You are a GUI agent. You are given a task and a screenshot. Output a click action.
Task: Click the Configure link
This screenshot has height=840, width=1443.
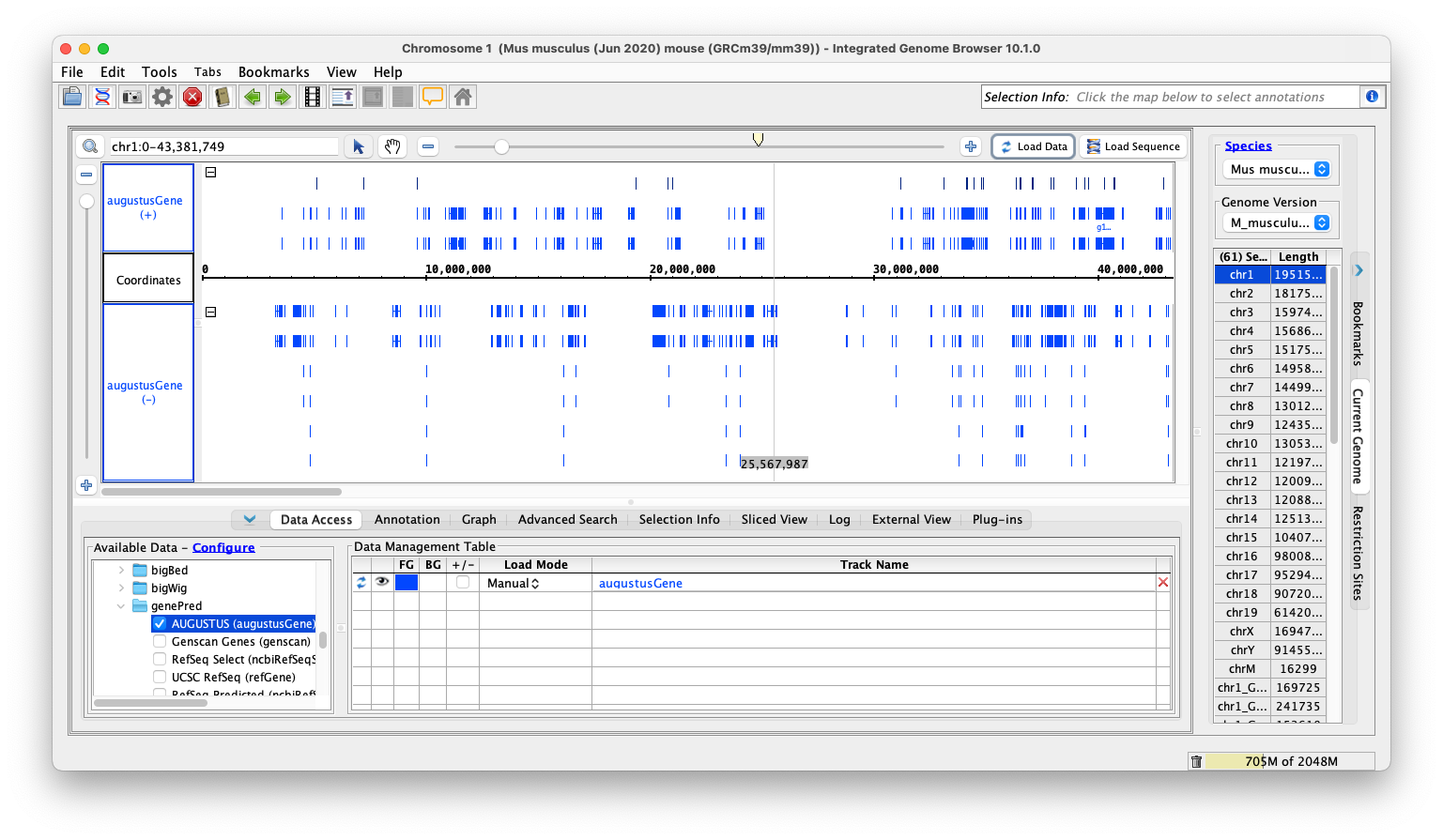pos(223,548)
